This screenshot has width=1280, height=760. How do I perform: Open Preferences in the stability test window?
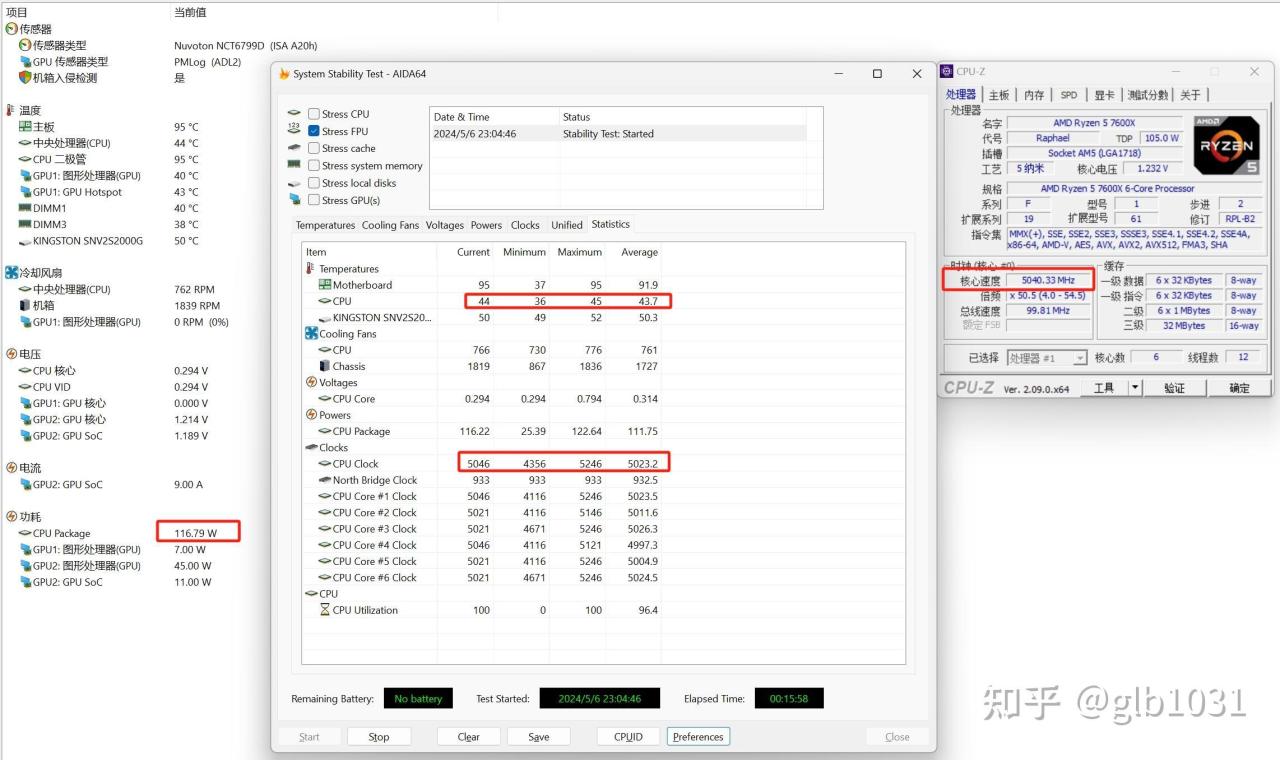coord(698,737)
